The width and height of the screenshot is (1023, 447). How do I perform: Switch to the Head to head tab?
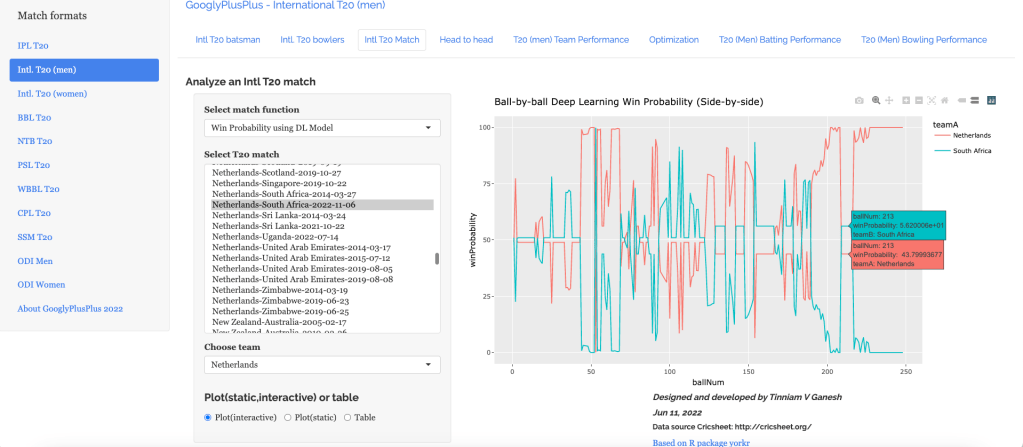[466, 40]
